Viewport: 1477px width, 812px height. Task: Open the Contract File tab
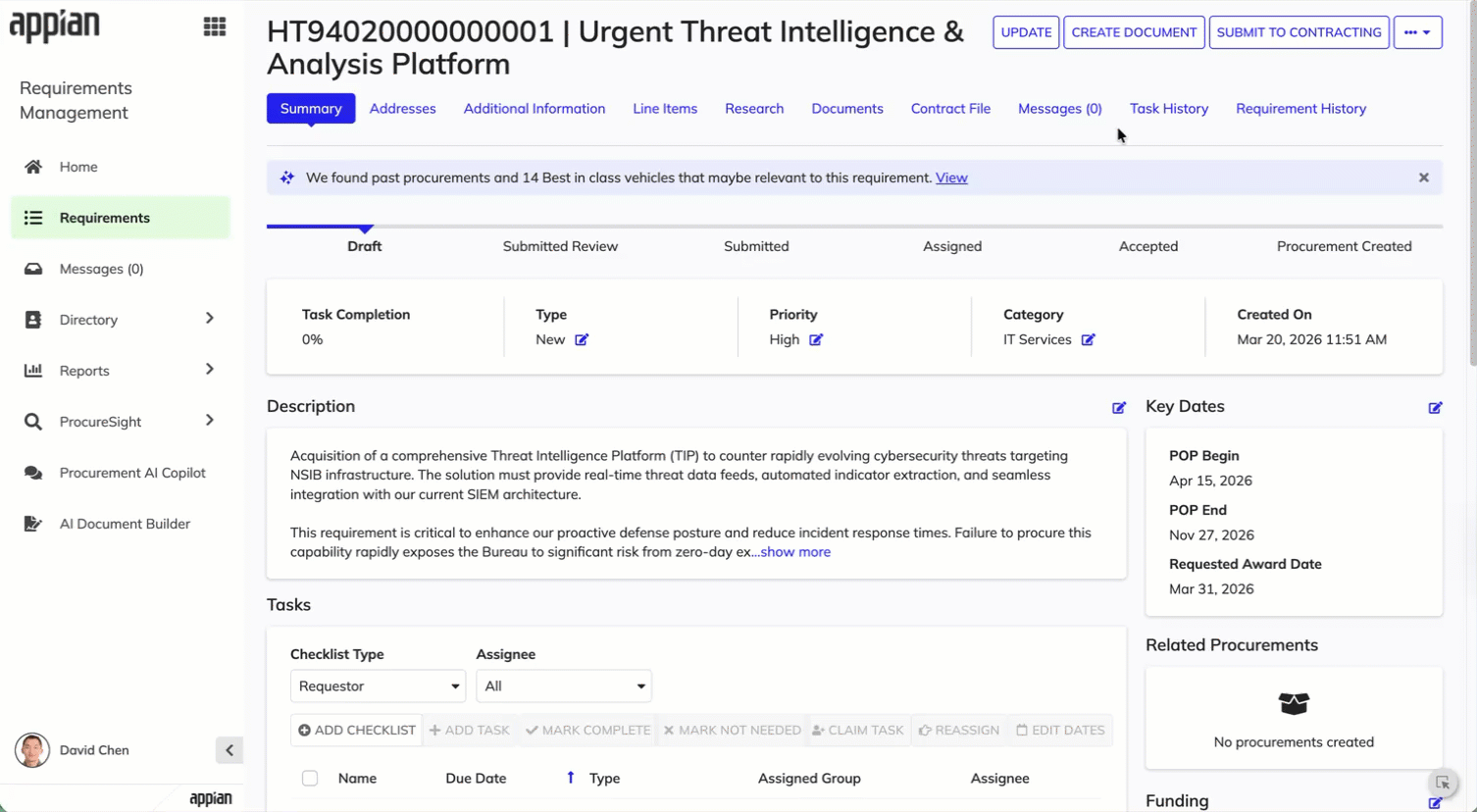950,109
